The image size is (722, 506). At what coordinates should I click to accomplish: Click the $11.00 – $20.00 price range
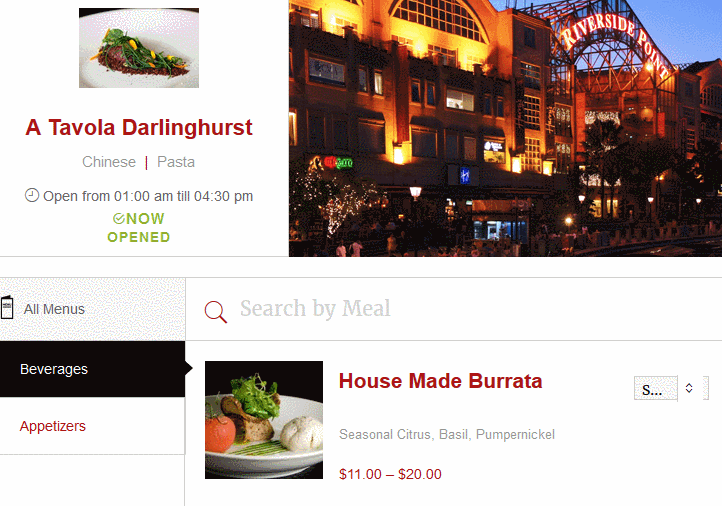point(390,474)
